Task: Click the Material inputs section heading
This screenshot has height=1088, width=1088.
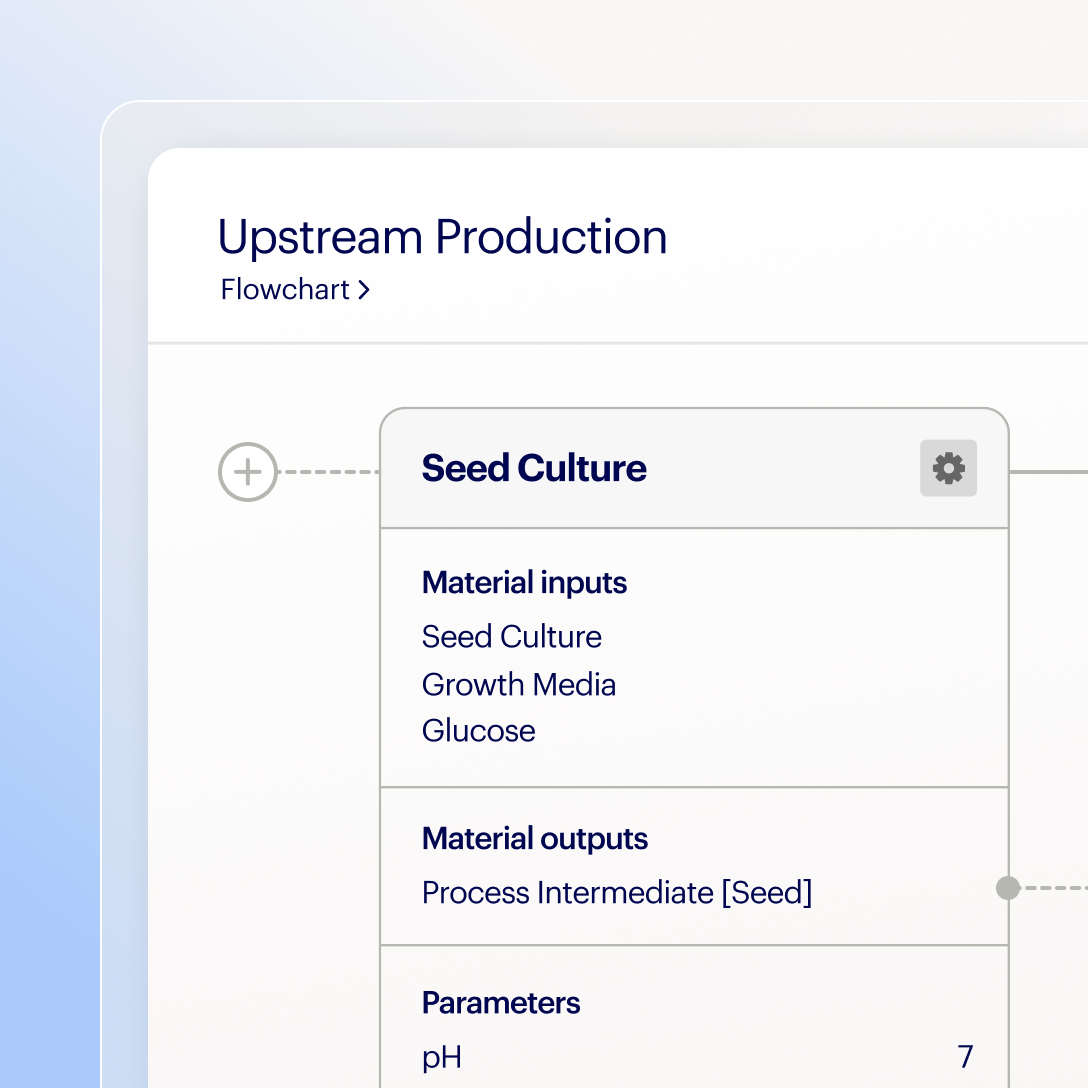Action: 524,583
